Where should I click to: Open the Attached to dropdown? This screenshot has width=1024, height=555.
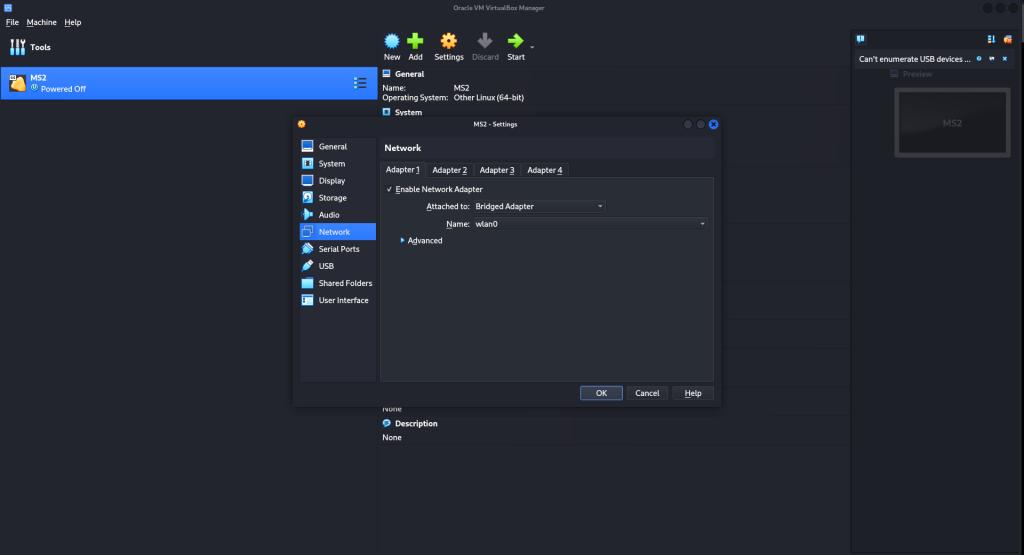tap(539, 206)
